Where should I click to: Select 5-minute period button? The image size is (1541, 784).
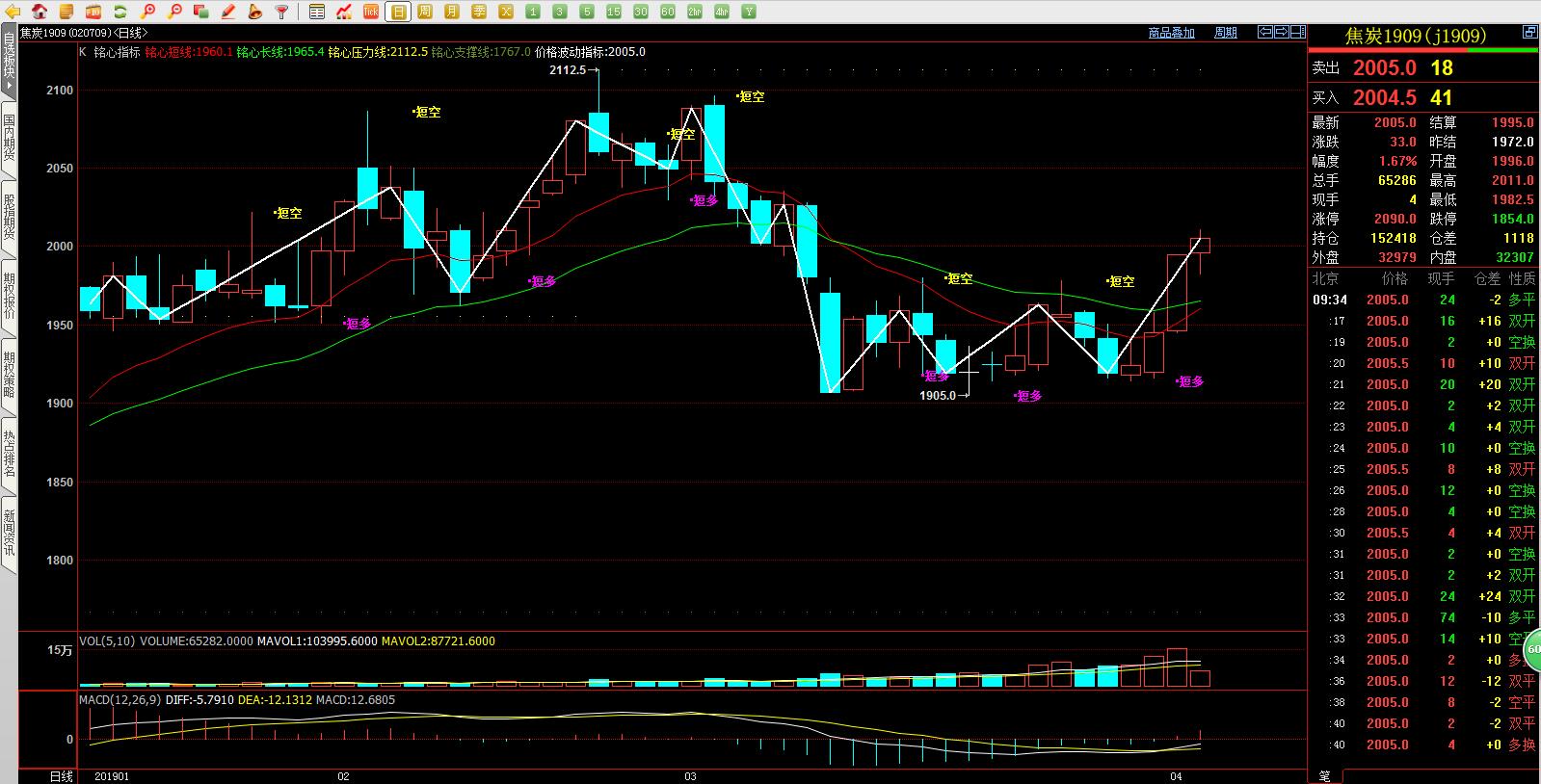[587, 12]
